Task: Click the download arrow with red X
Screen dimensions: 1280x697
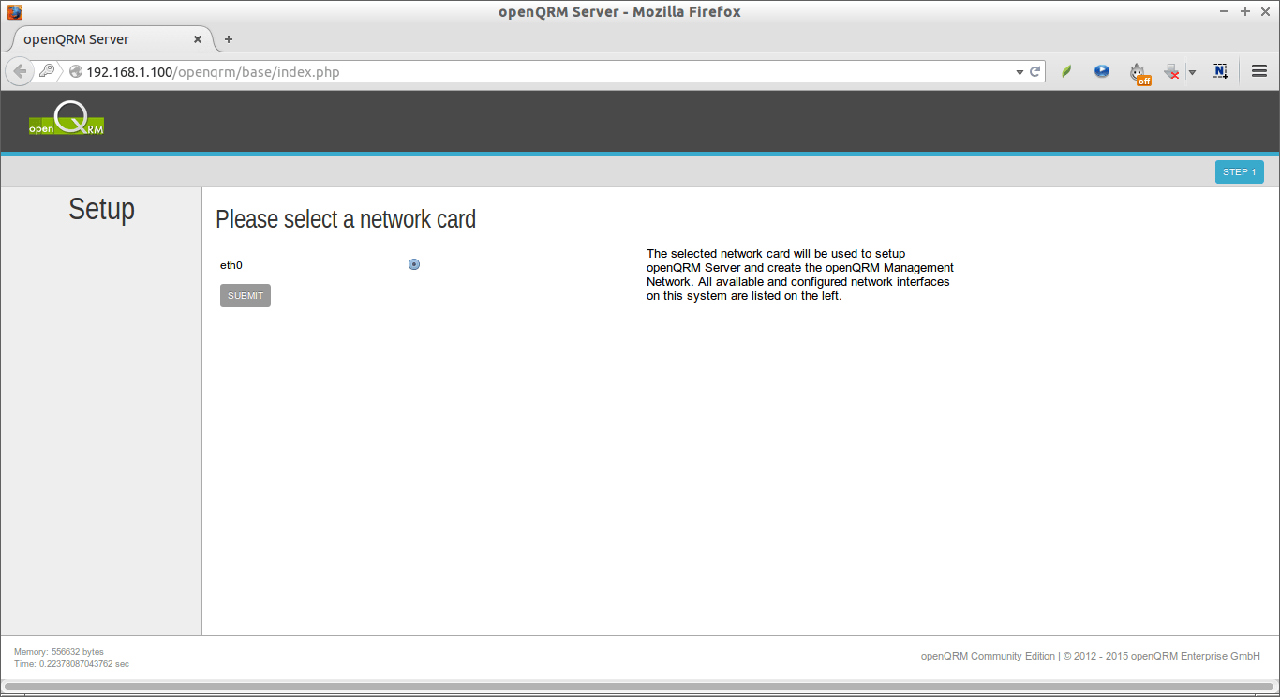Action: click(x=1172, y=72)
